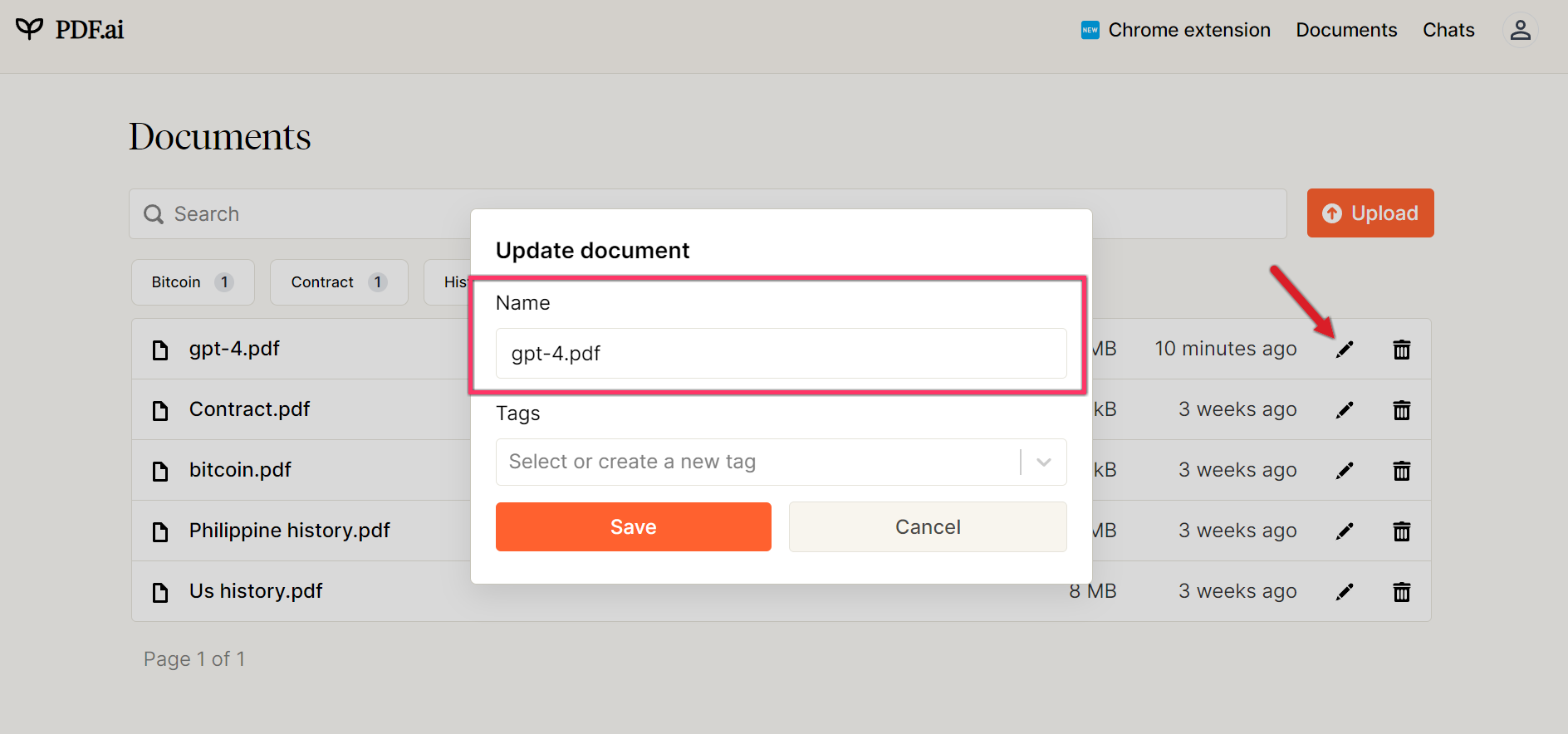The image size is (1568, 734).
Task: Edit the bitcoin.pdf document entry
Action: 1345,471
